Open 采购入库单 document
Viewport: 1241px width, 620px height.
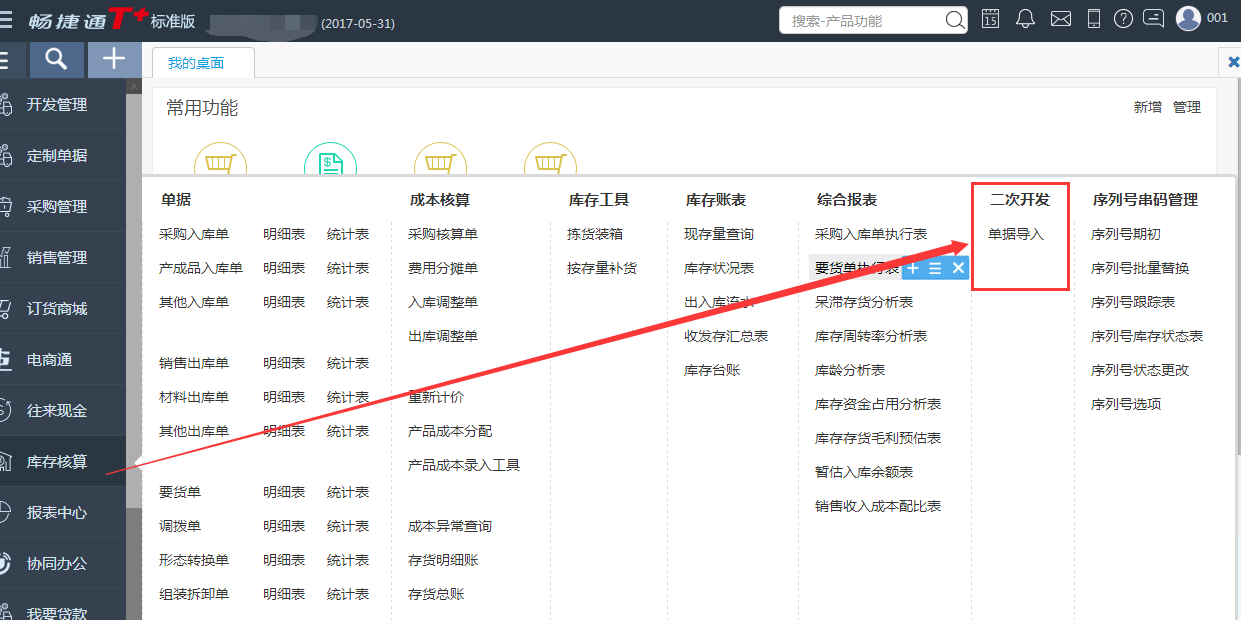[194, 234]
